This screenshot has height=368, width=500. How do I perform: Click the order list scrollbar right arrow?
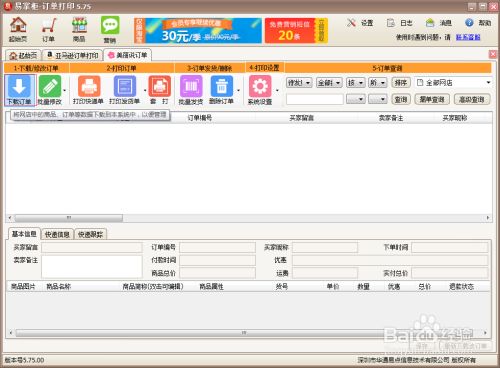point(488,218)
